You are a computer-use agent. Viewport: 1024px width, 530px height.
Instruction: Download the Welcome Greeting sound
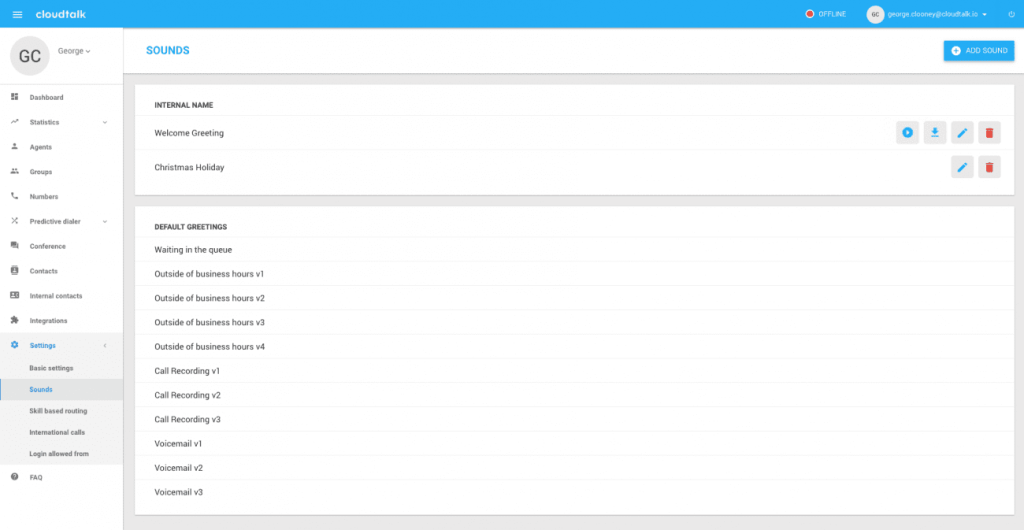[935, 132]
